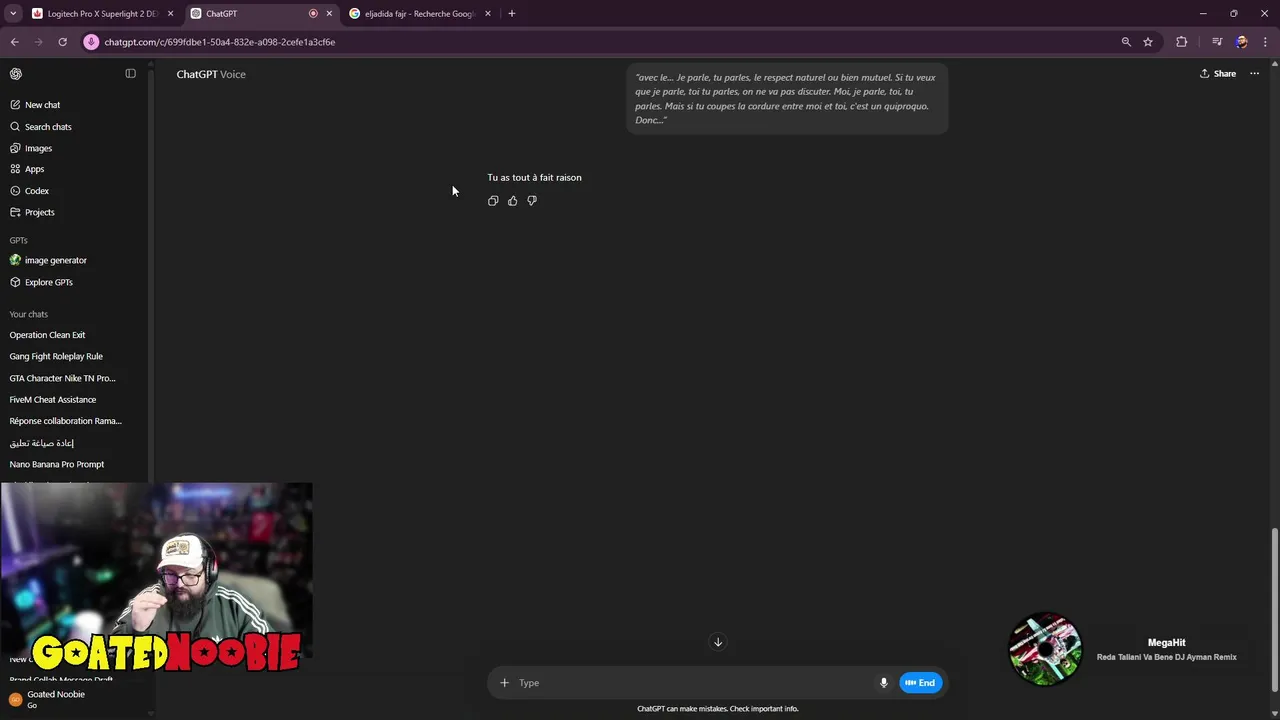Image resolution: width=1280 pixels, height=720 pixels.
Task: Close the ChatGPT browser tab
Action: (x=329, y=14)
